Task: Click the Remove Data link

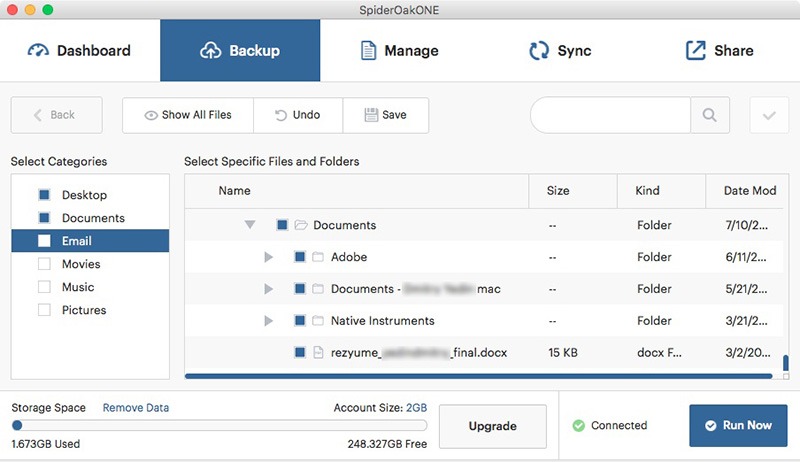Action: [136, 408]
